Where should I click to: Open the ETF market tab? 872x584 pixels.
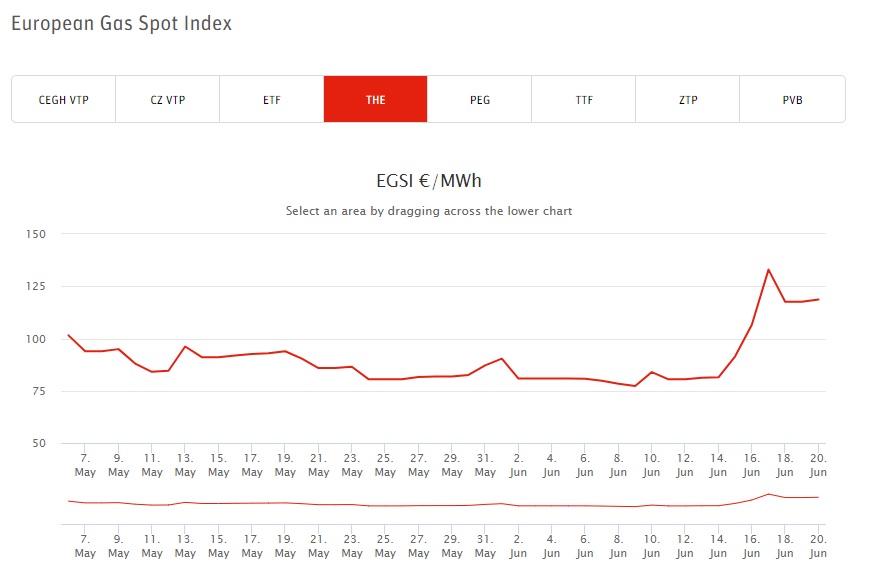coord(272,100)
